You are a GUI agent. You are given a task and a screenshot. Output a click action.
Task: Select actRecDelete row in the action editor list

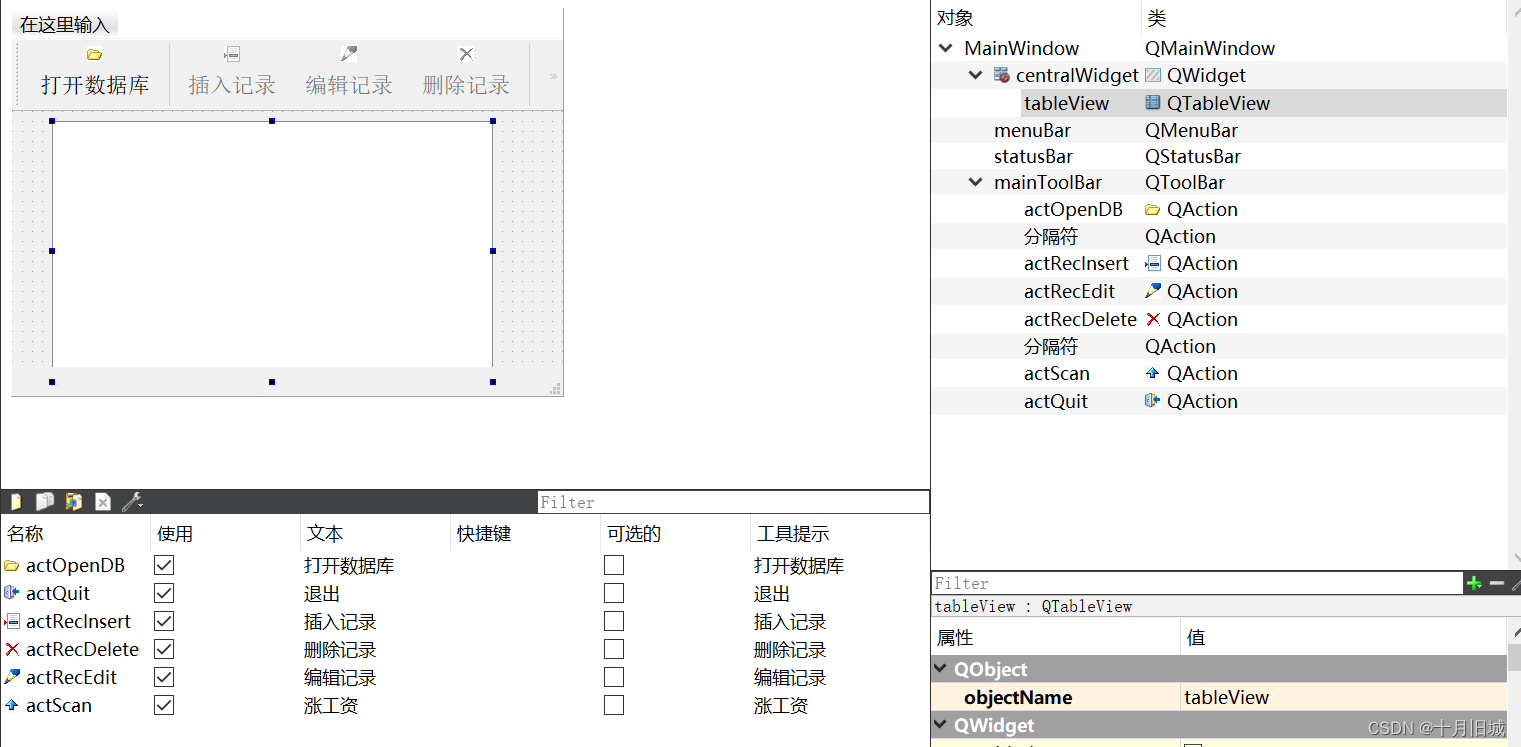[x=465, y=649]
